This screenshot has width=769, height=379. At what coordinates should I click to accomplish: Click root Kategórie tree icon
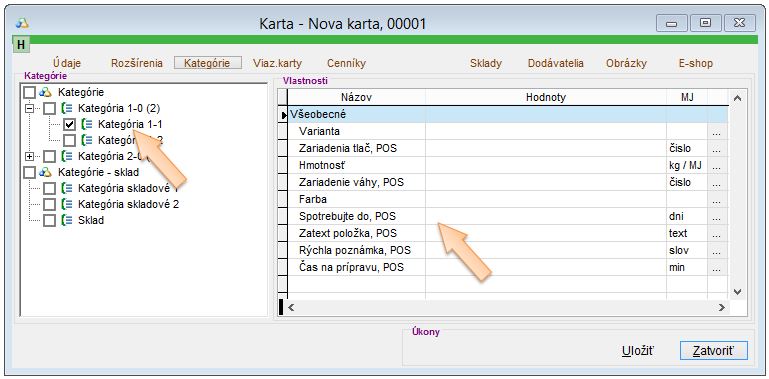point(45,92)
